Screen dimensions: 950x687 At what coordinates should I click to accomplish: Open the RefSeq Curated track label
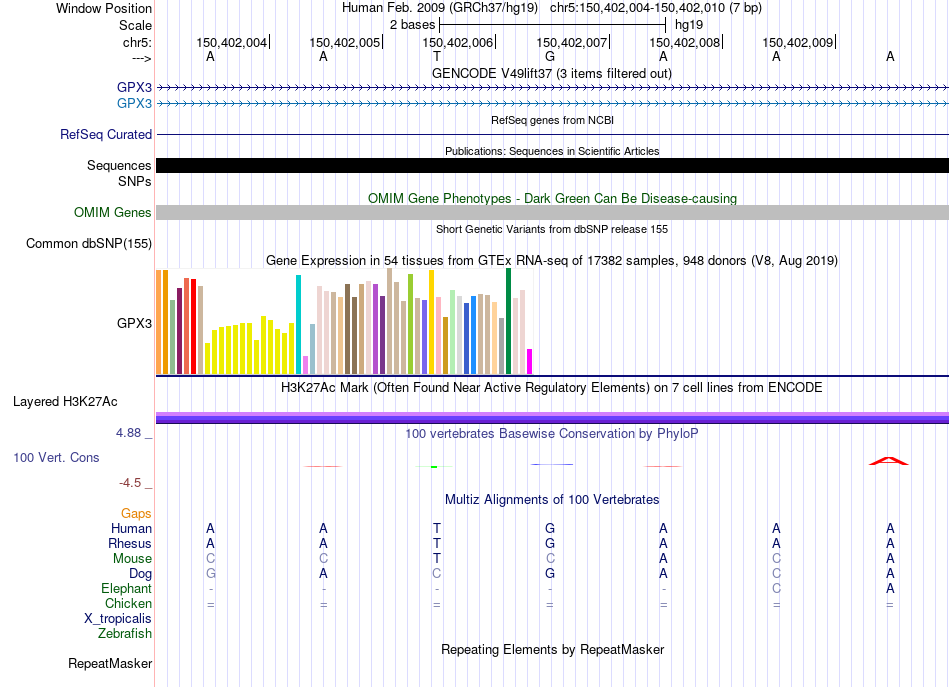coord(106,134)
